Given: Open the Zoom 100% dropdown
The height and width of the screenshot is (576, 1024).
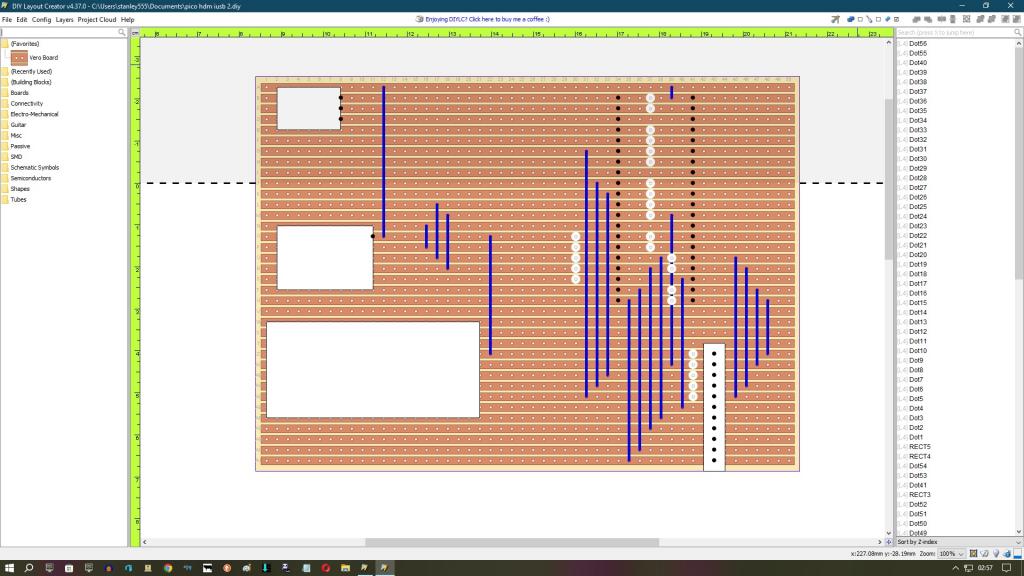Looking at the screenshot, I should point(951,553).
